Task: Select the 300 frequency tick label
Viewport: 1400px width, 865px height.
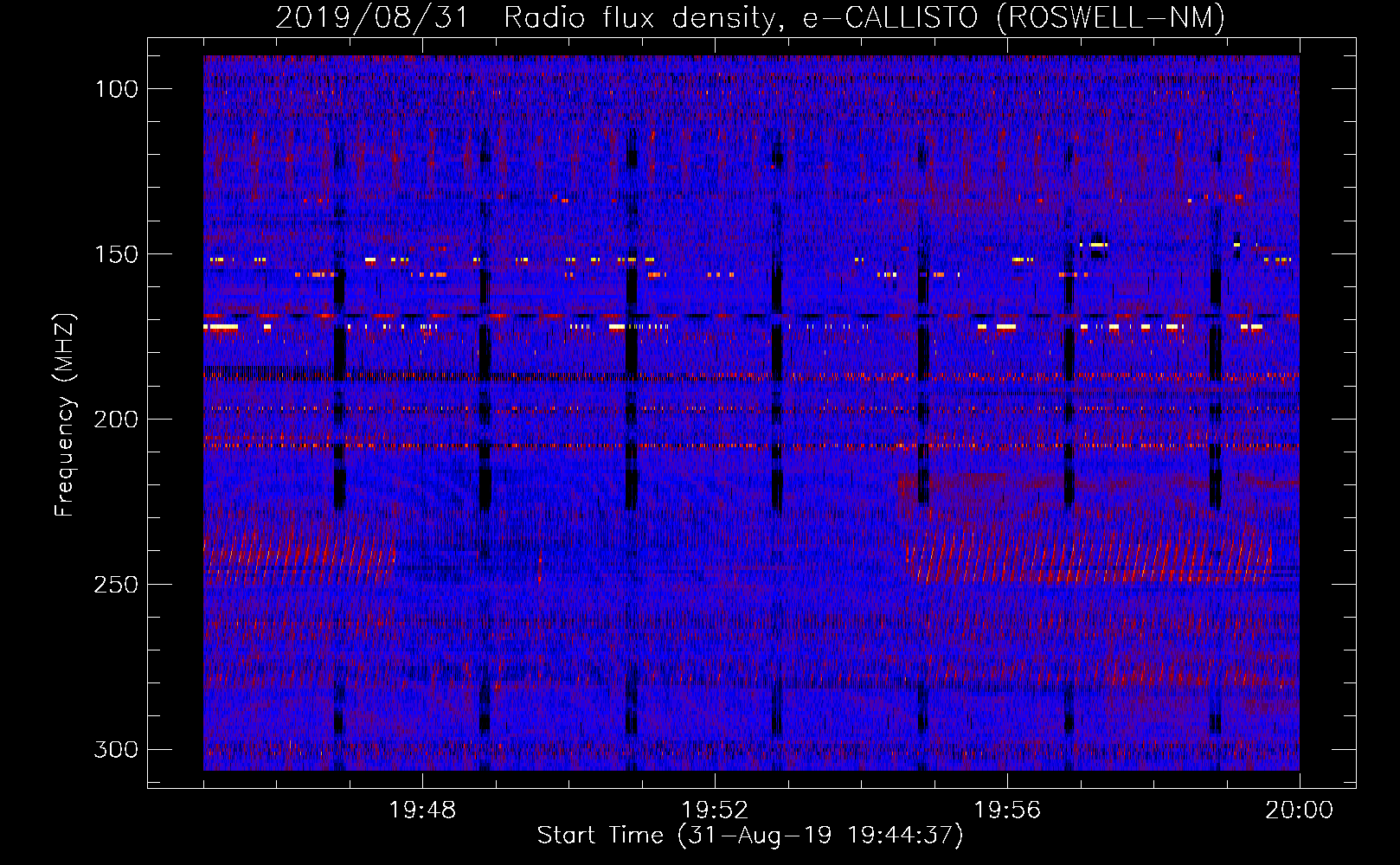Action: [116, 749]
